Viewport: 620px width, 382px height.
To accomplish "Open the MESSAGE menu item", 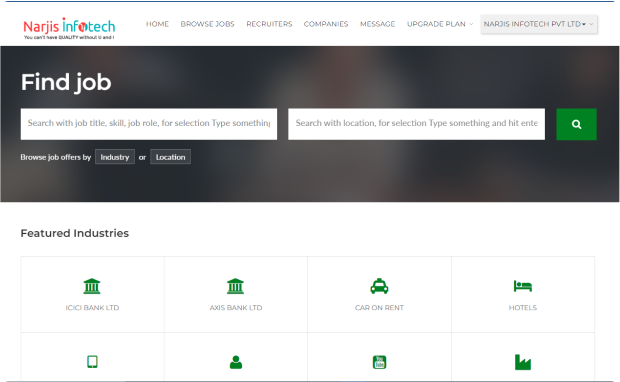I will point(378,24).
